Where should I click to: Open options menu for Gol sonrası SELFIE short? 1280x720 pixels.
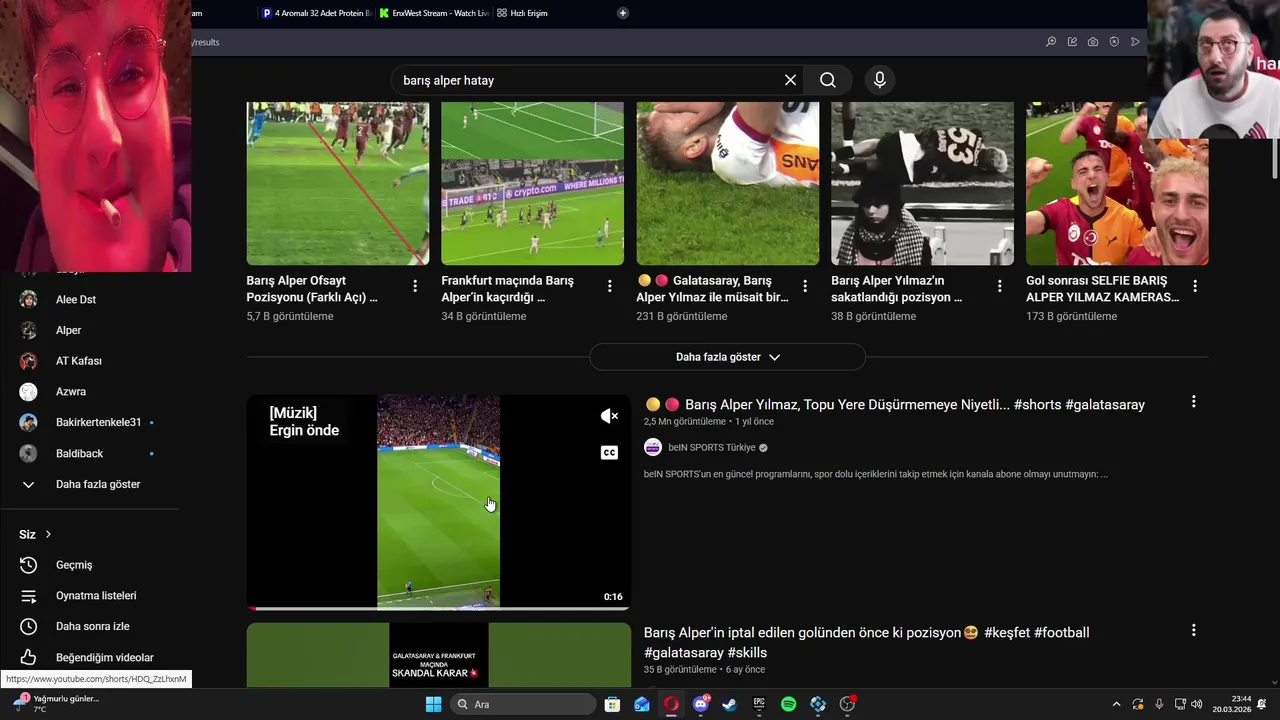click(x=1194, y=286)
